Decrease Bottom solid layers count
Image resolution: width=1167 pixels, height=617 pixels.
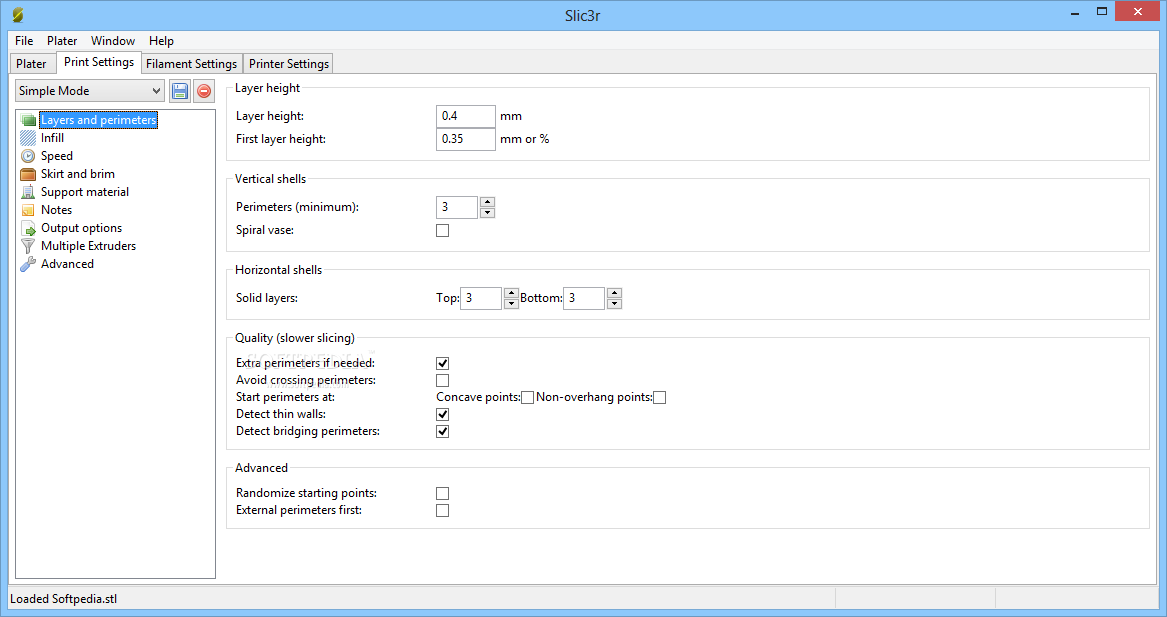[x=614, y=304]
